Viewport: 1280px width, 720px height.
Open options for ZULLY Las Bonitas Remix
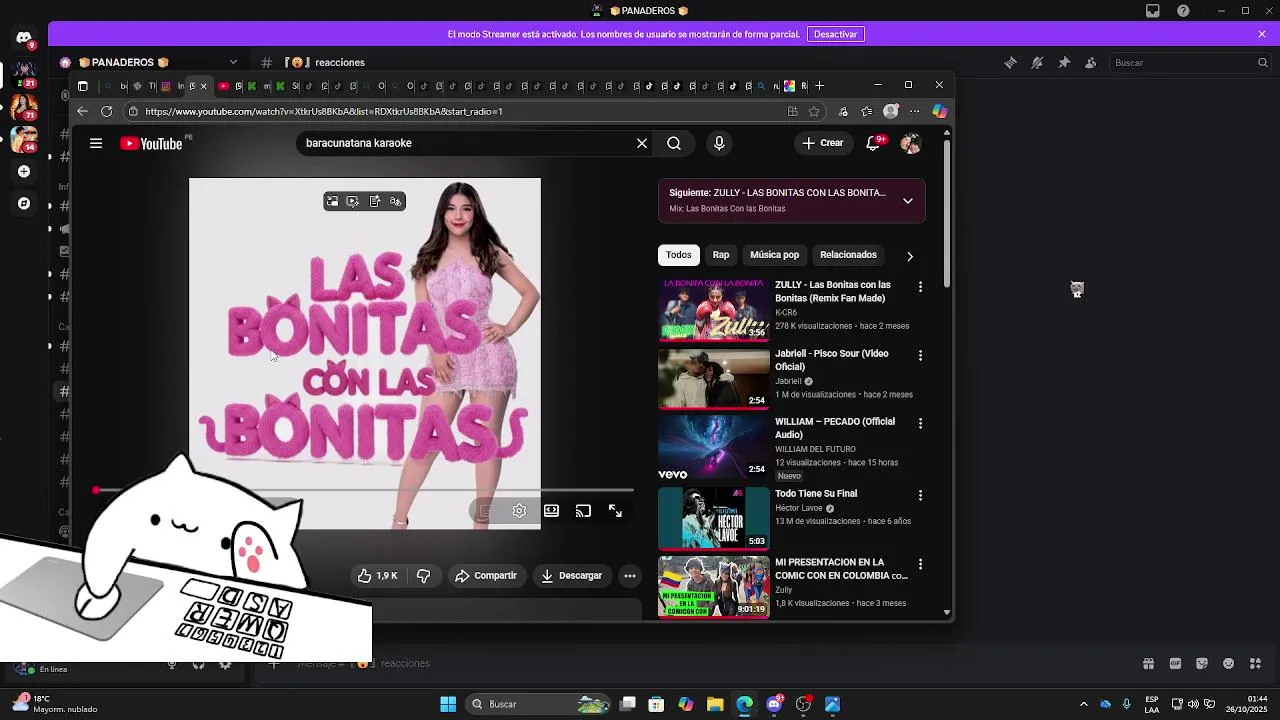pyautogui.click(x=920, y=287)
